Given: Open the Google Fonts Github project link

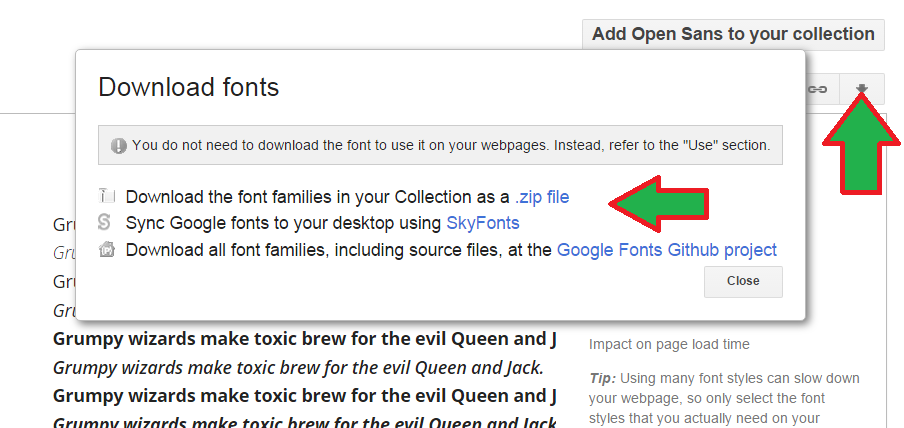Looking at the screenshot, I should tap(666, 250).
